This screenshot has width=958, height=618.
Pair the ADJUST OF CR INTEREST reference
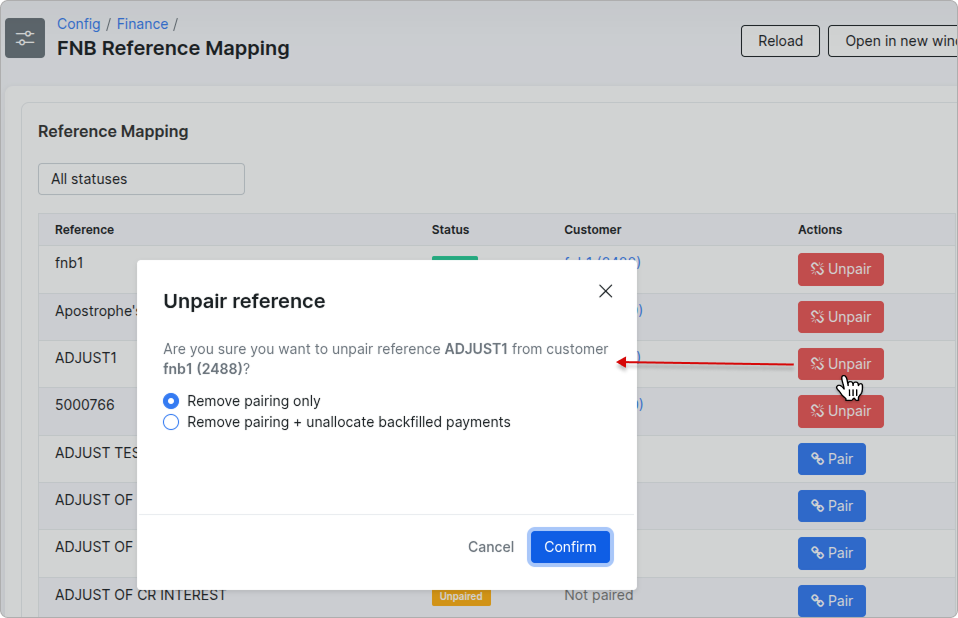click(x=831, y=601)
